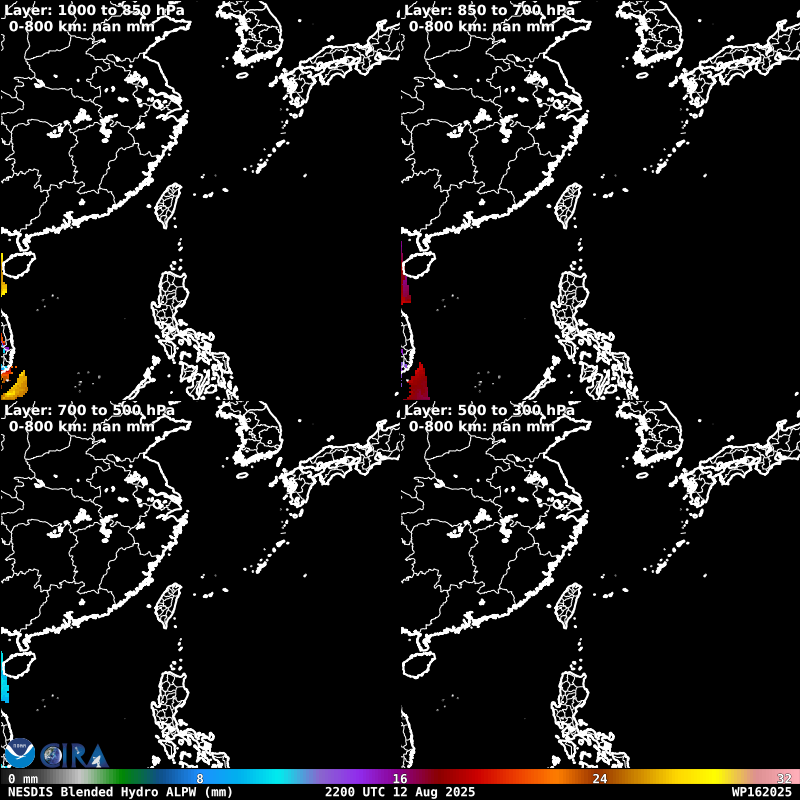The height and width of the screenshot is (800, 800).
Task: Click the 'NESDIS Blended Hydro ALPW (mm)' caption
Action: click(x=120, y=792)
